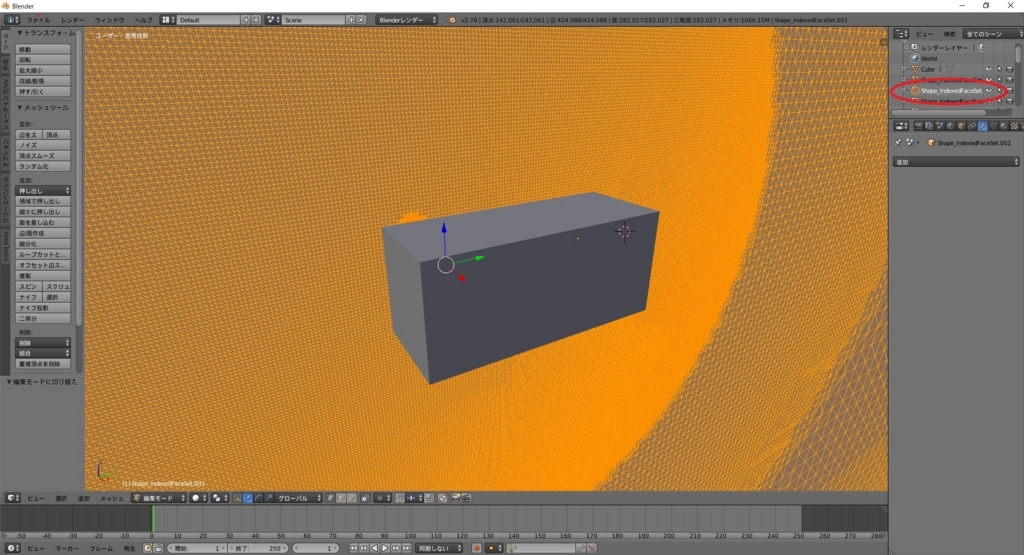Open the constraints chain-link tab
This screenshot has height=555, width=1024.
pyautogui.click(x=972, y=126)
